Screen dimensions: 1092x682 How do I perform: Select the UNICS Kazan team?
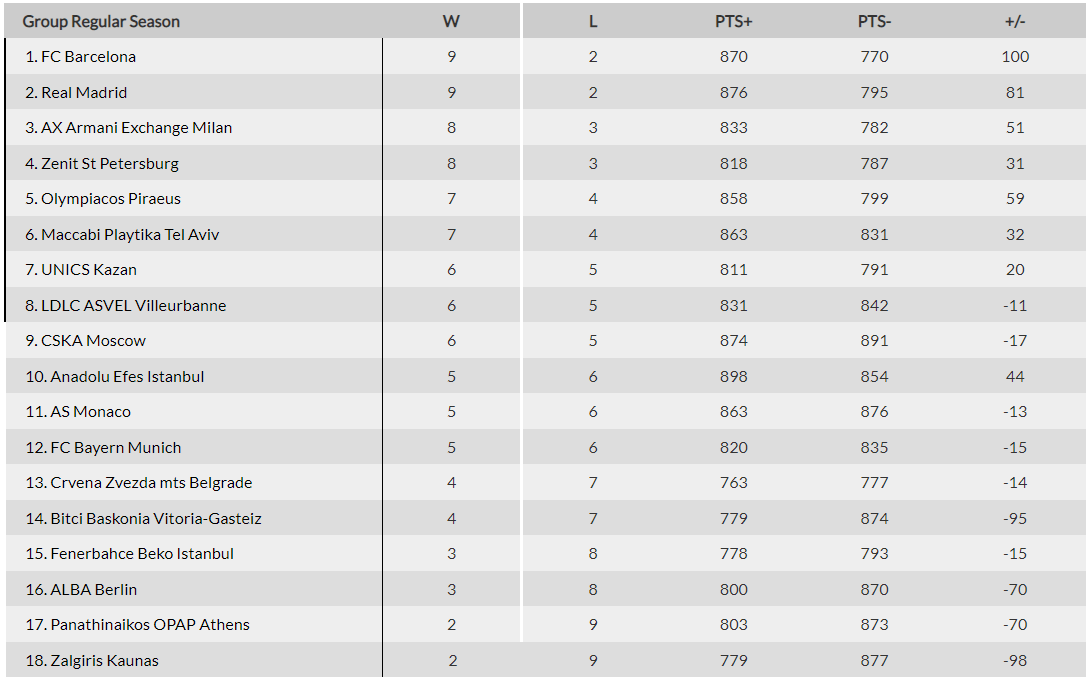click(x=89, y=270)
